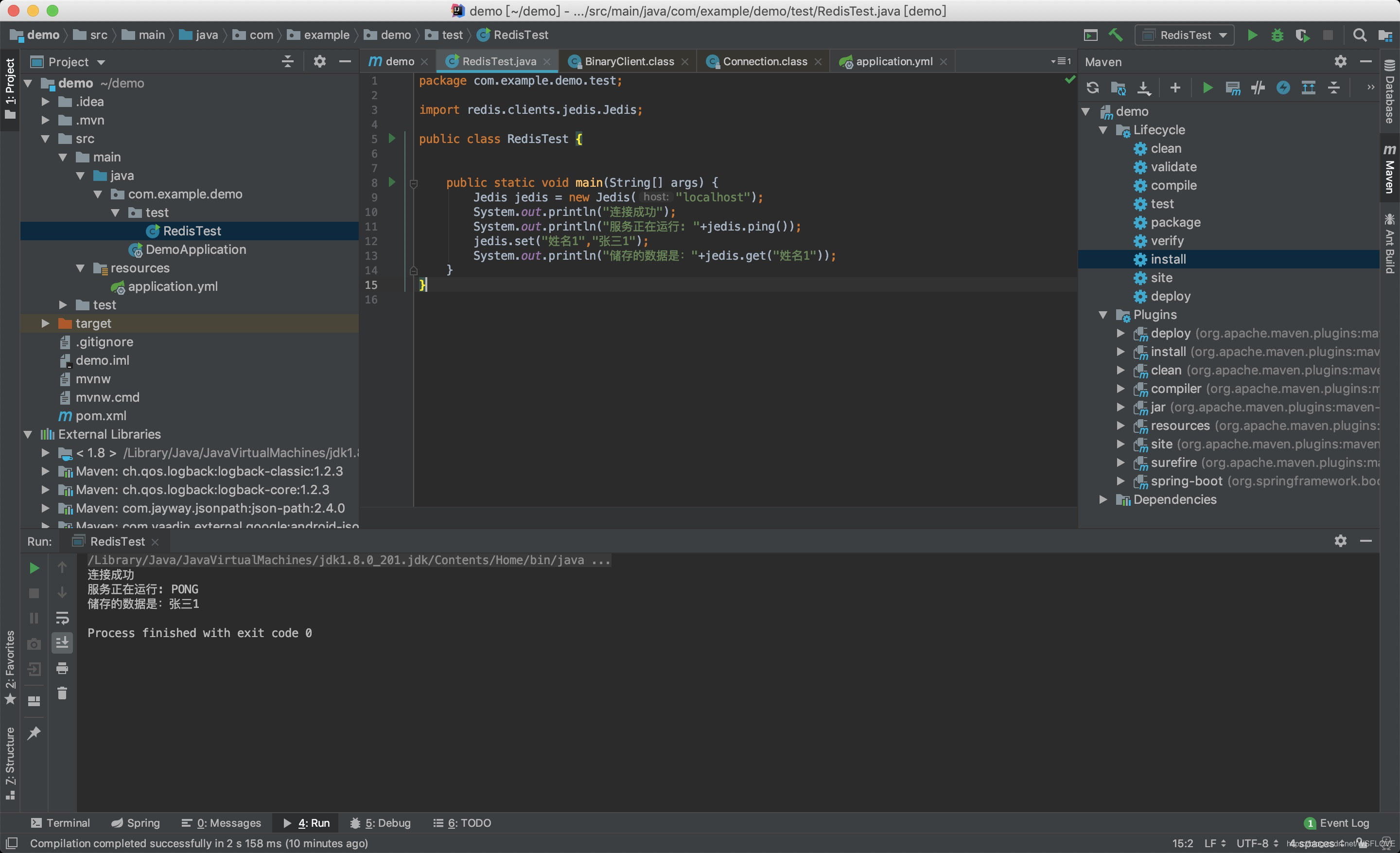Open Project Structure icon in top toolbar
The width and height of the screenshot is (1400, 853).
click(x=1384, y=35)
